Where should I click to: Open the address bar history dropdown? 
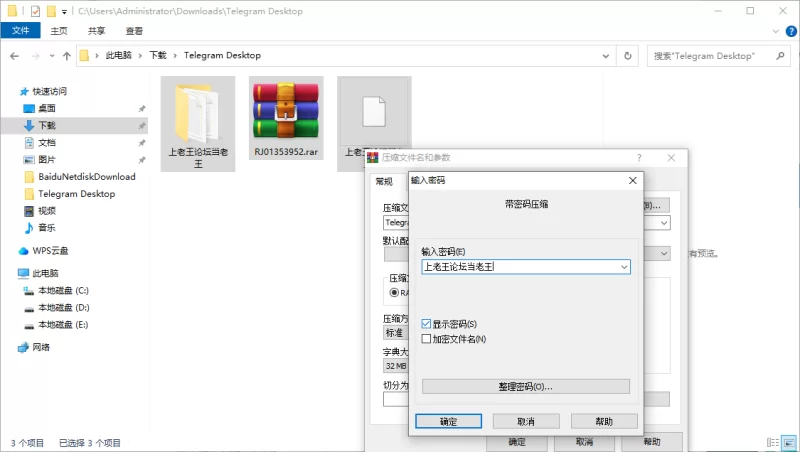tap(606, 56)
